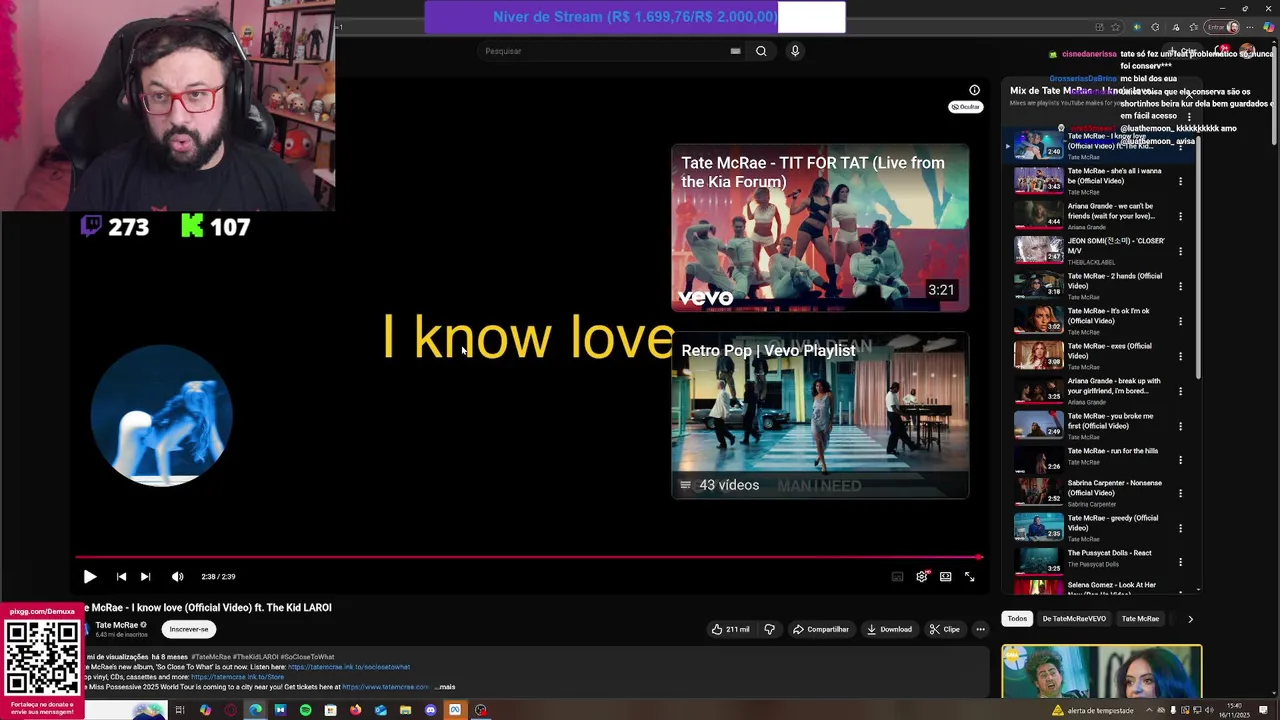Mute the video volume
Screen dimensions: 1280x720
(177, 577)
